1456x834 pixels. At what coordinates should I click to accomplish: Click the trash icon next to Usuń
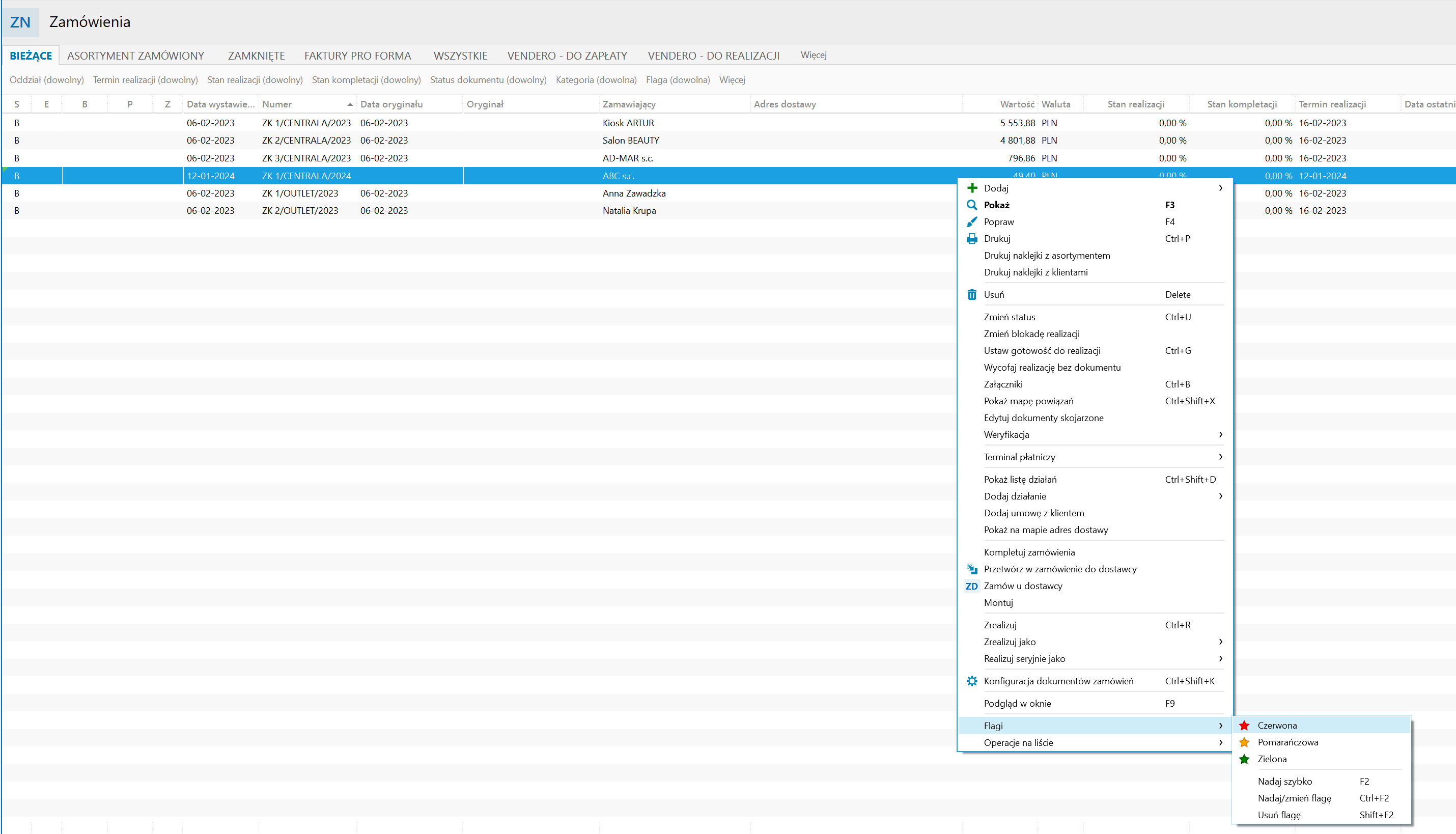pyautogui.click(x=972, y=294)
